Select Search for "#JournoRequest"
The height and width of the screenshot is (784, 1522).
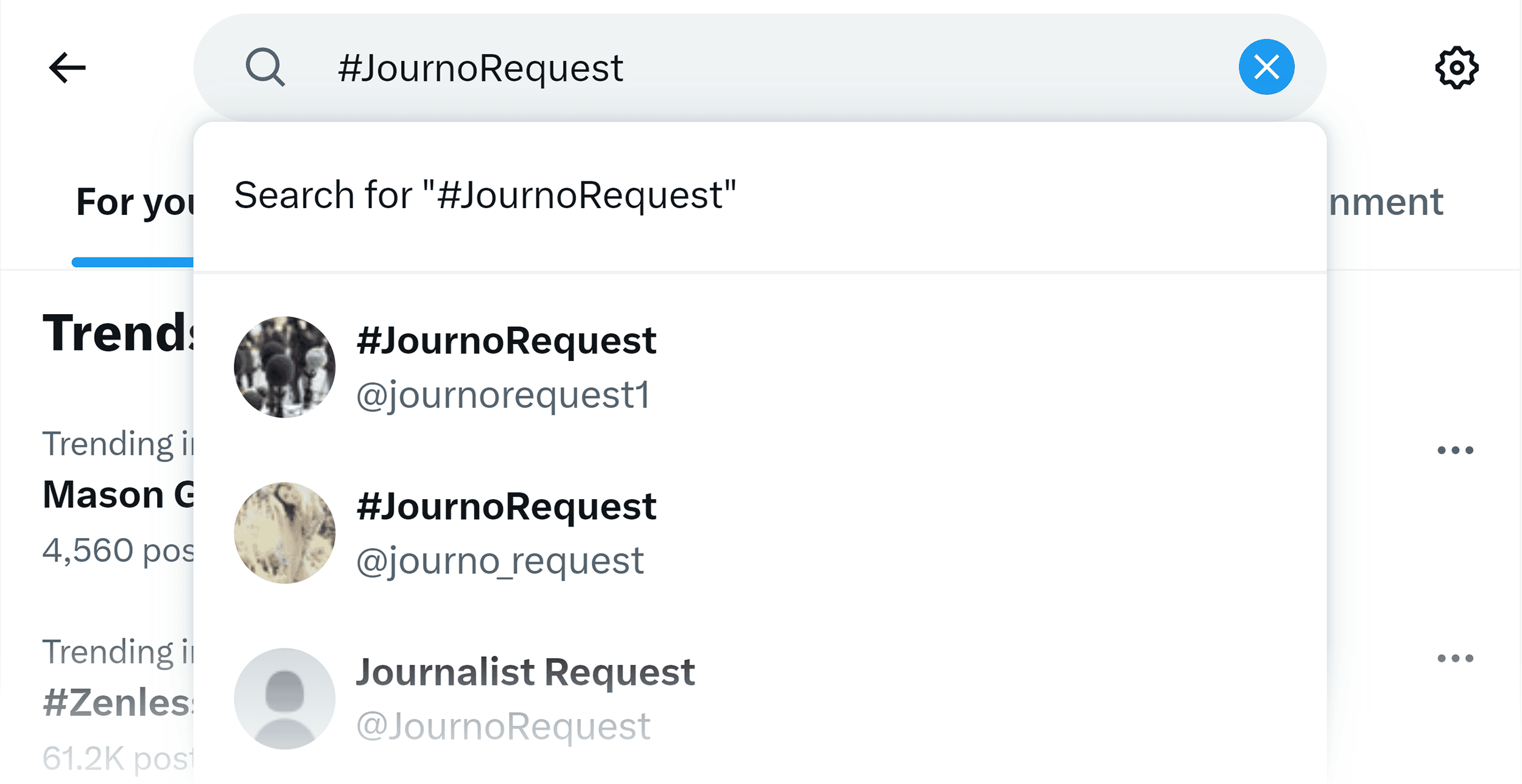tap(485, 194)
